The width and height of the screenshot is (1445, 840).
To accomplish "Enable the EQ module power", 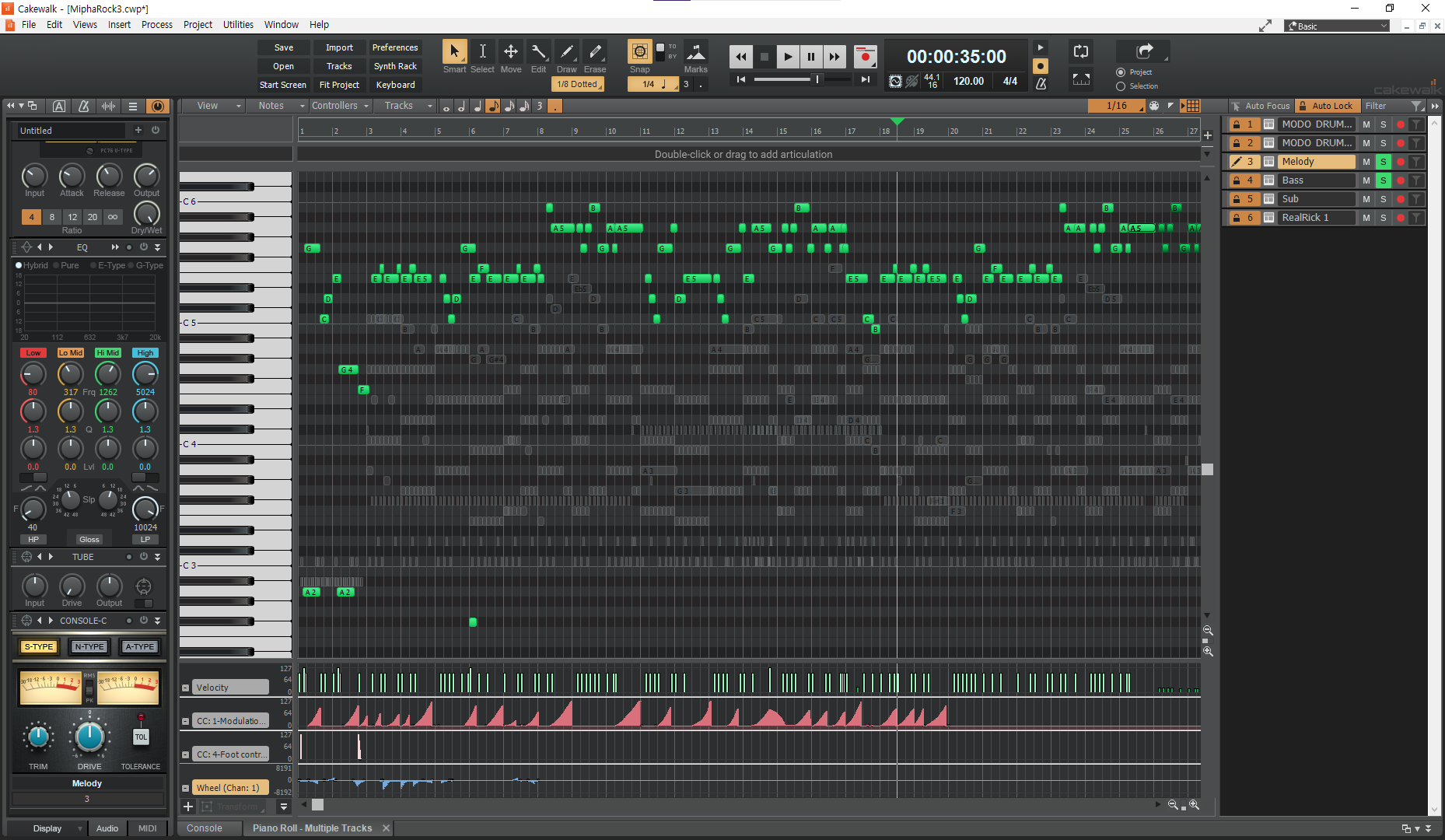I will coord(143,247).
